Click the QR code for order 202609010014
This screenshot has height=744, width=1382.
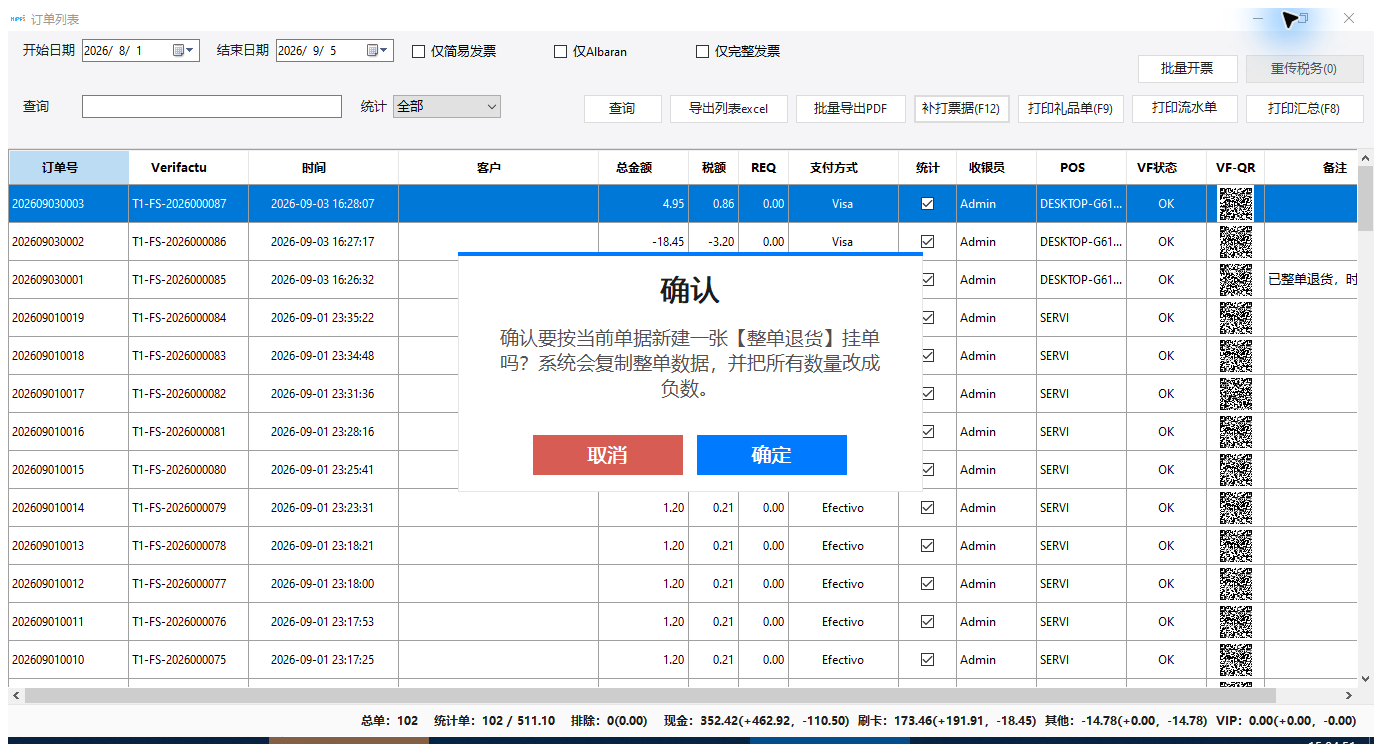pos(1235,508)
